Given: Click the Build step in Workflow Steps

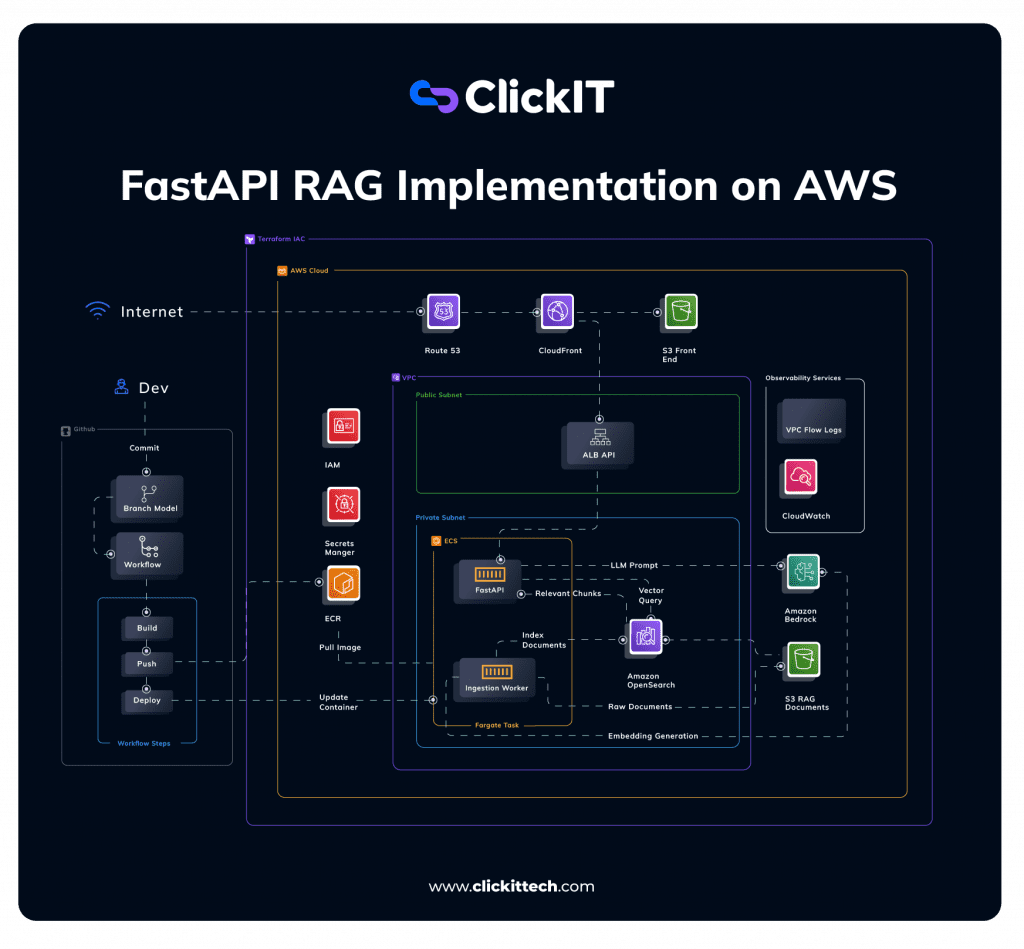Looking at the screenshot, I should click(x=146, y=627).
